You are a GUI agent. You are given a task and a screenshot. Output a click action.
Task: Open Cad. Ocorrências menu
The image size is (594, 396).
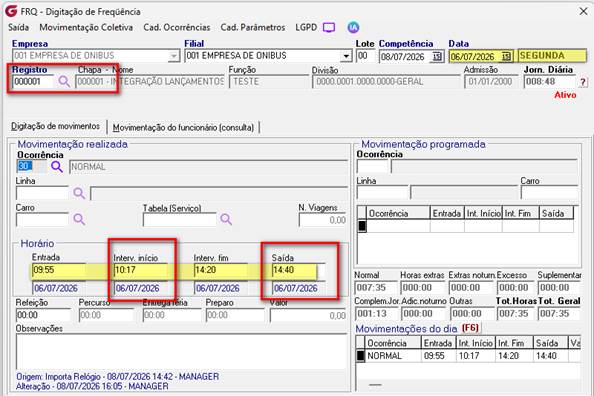pyautogui.click(x=177, y=27)
